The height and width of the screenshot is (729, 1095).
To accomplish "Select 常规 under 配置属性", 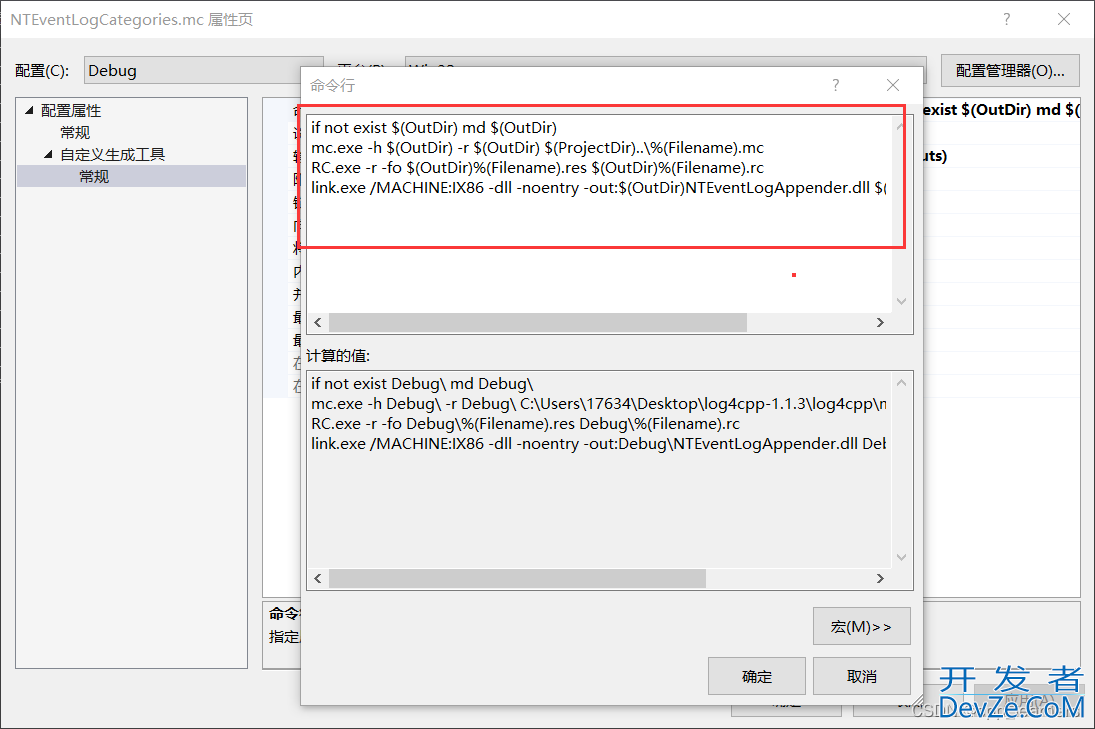I will click(x=75, y=132).
